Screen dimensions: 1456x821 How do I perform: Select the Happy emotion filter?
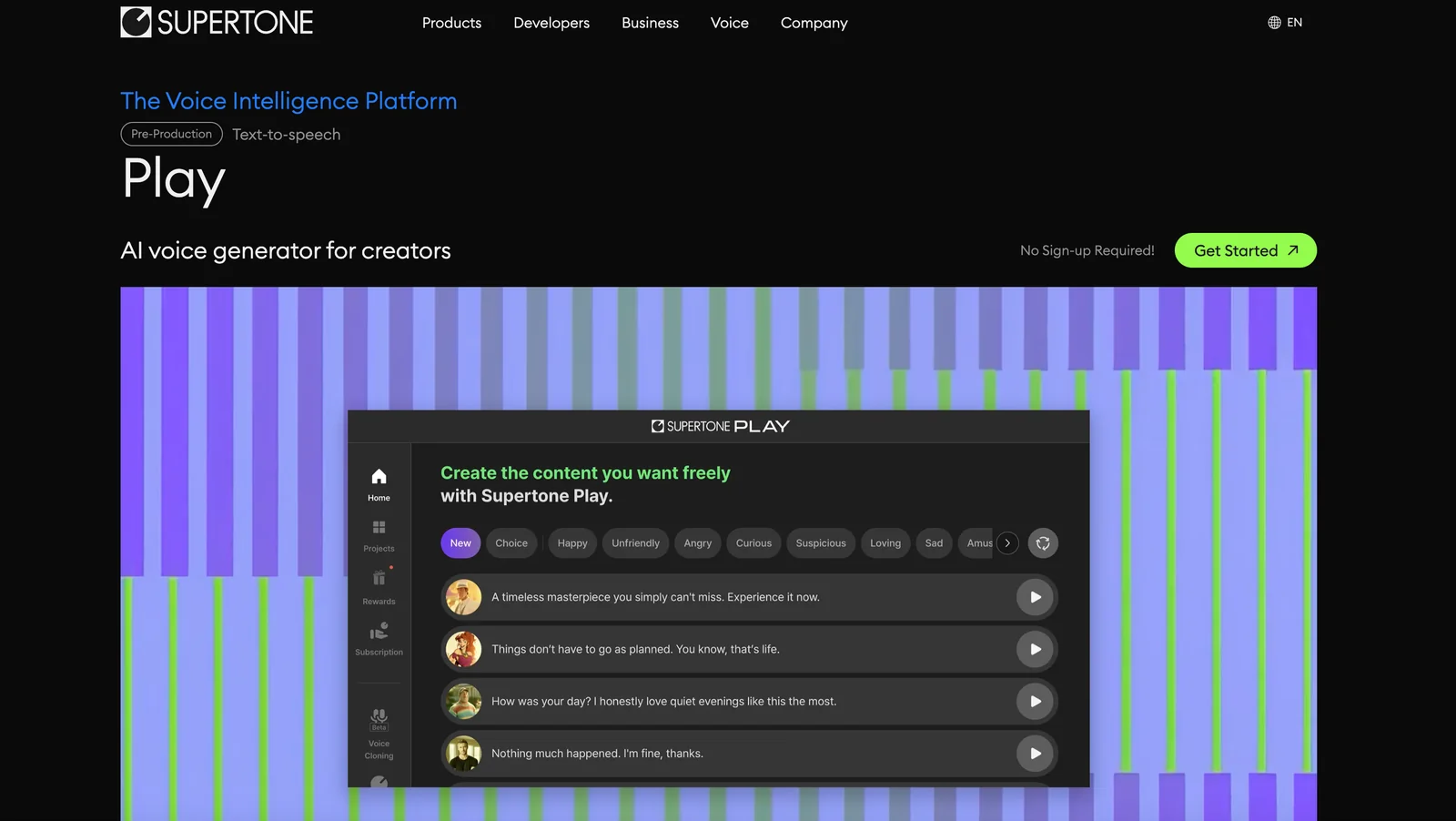click(x=571, y=542)
